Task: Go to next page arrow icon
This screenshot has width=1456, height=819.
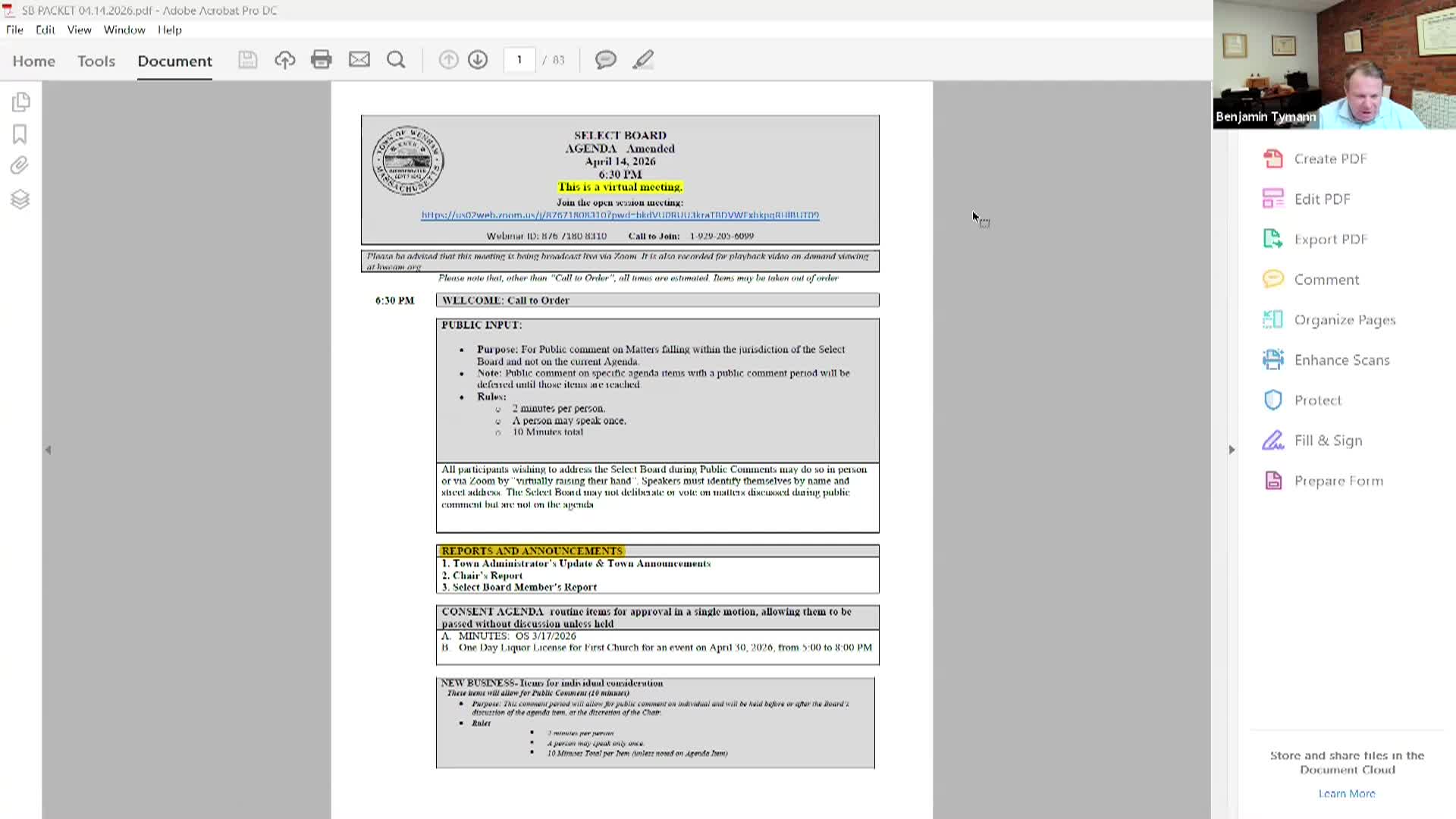Action: (x=478, y=60)
